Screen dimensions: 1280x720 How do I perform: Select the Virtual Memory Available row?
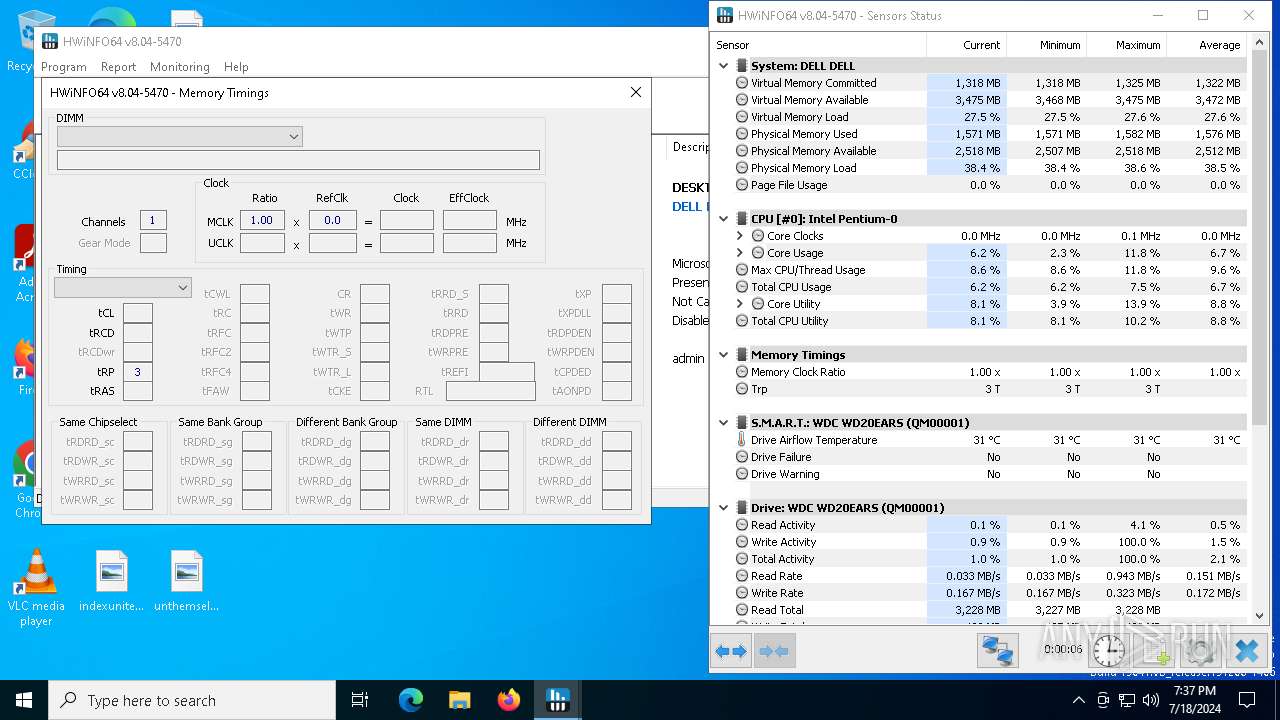979,100
